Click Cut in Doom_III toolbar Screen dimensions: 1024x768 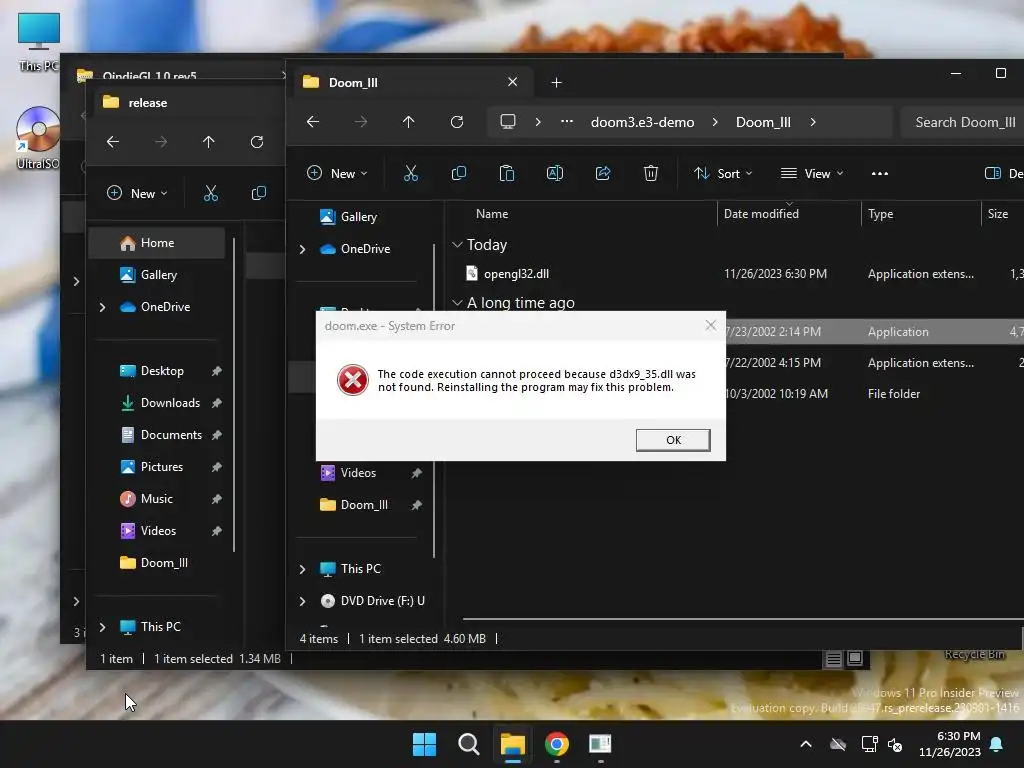click(x=411, y=173)
